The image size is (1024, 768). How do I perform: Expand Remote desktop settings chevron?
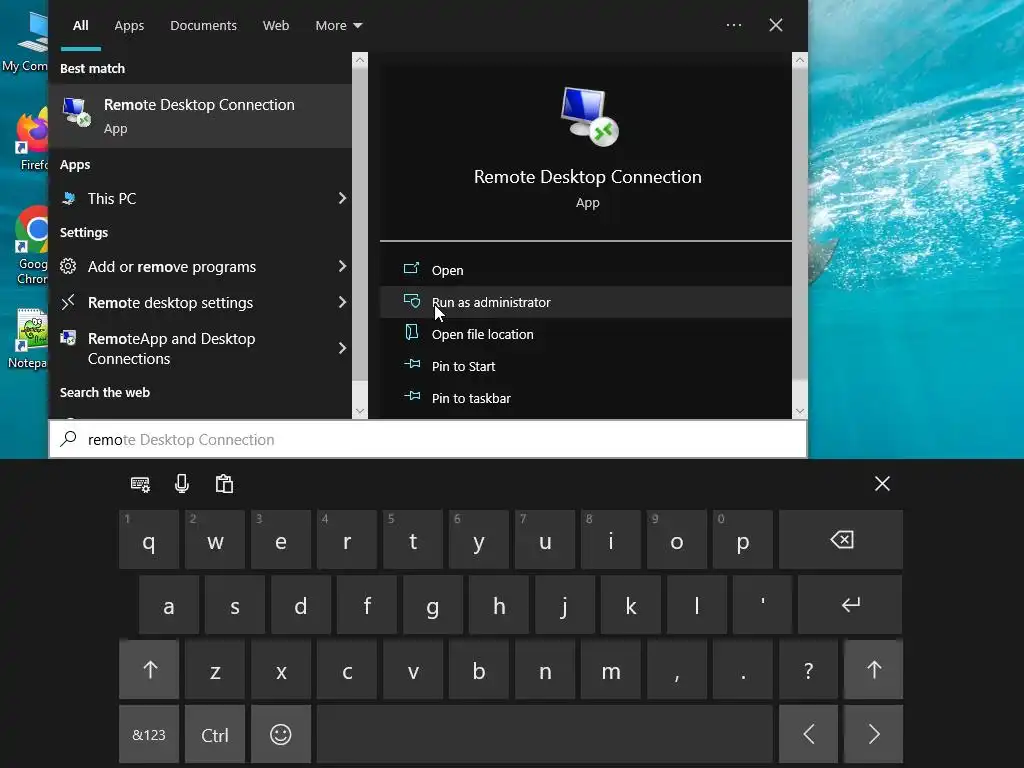click(x=342, y=302)
